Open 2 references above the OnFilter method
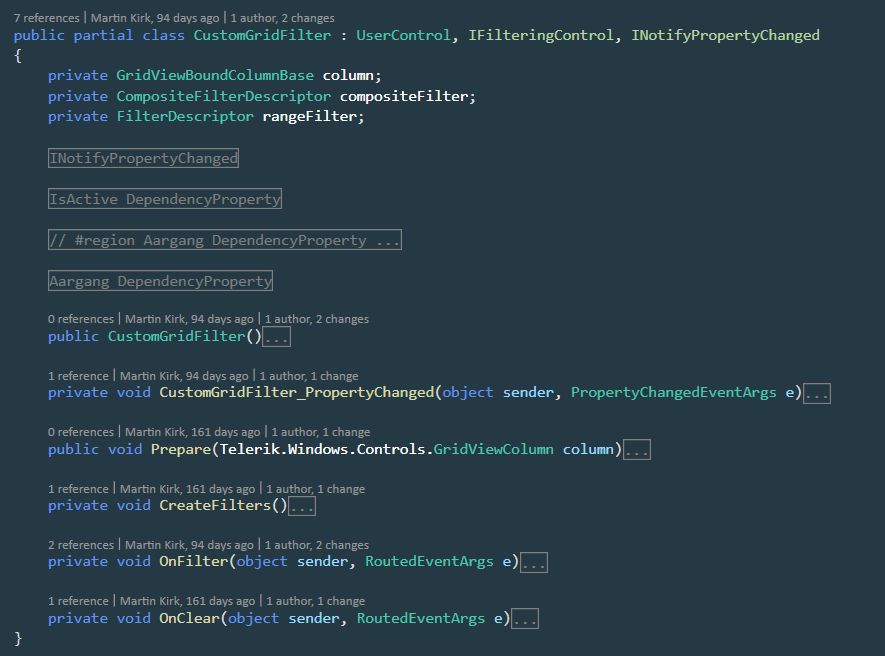 pyautogui.click(x=81, y=545)
